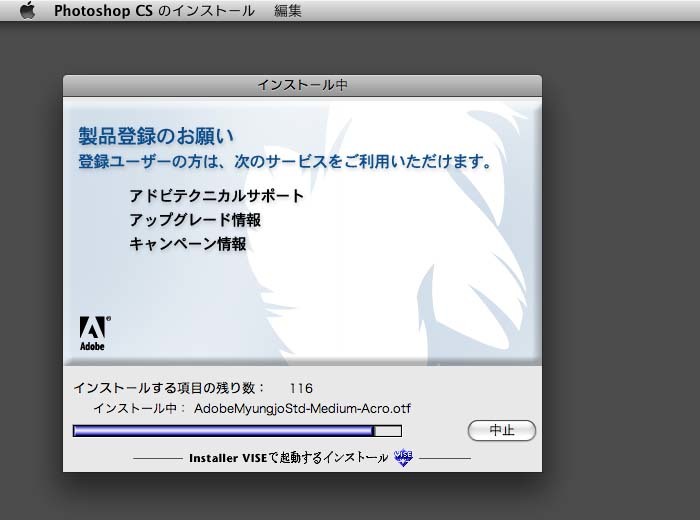The width and height of the screenshot is (700, 520).
Task: Click the 中止 button to cancel installation
Action: pos(502,430)
